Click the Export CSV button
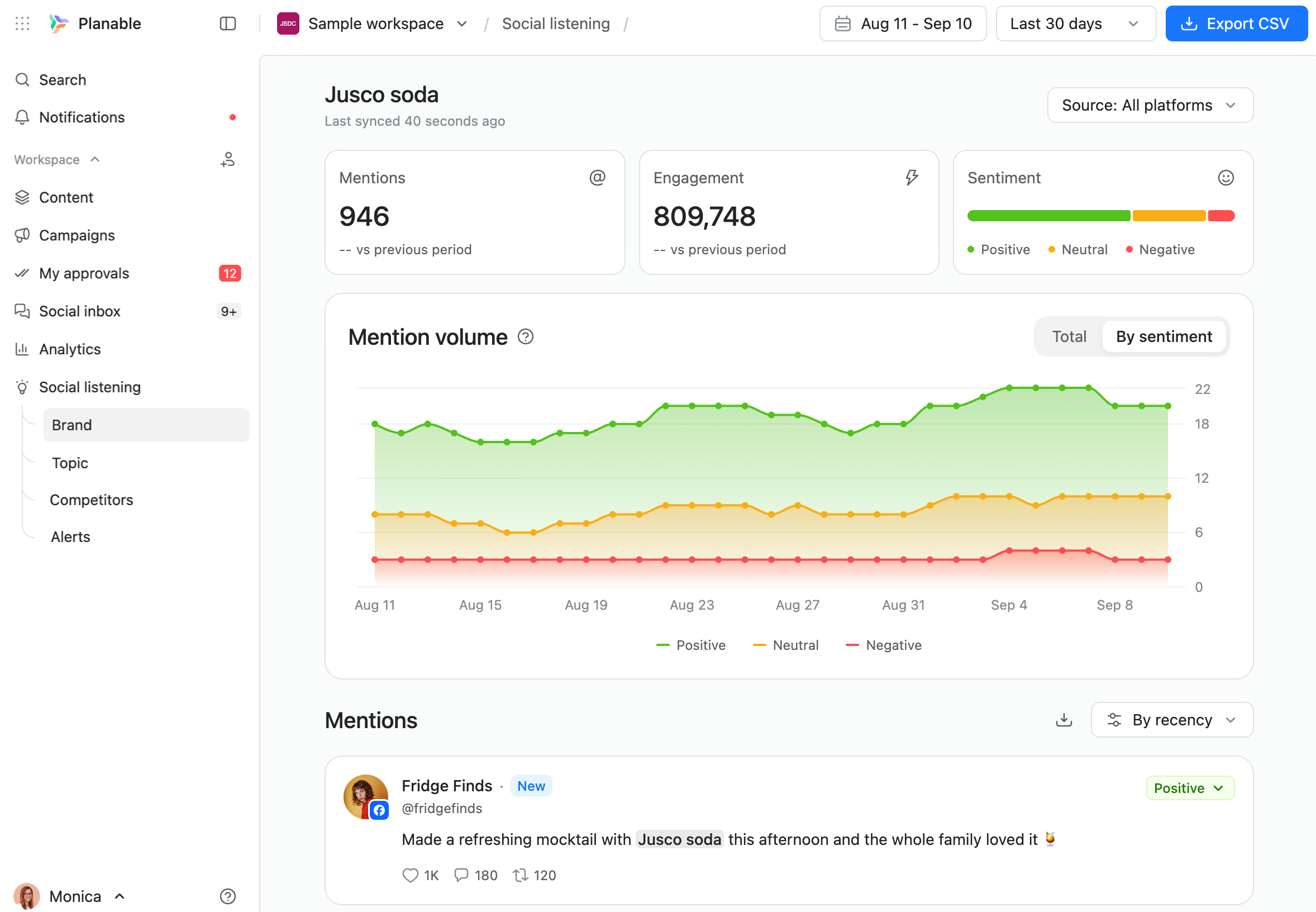 (1236, 23)
